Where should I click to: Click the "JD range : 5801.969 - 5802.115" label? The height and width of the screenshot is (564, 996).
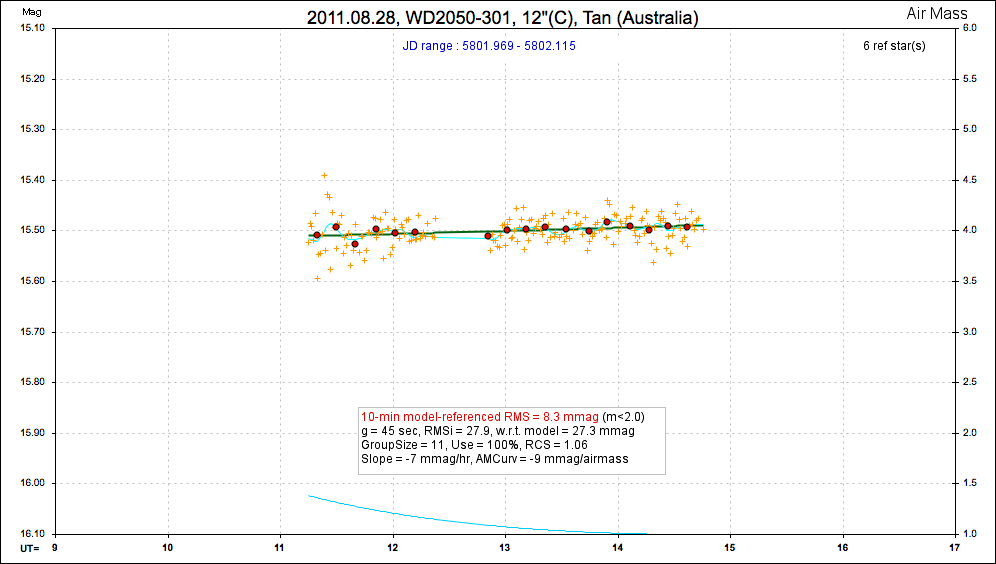tap(488, 46)
